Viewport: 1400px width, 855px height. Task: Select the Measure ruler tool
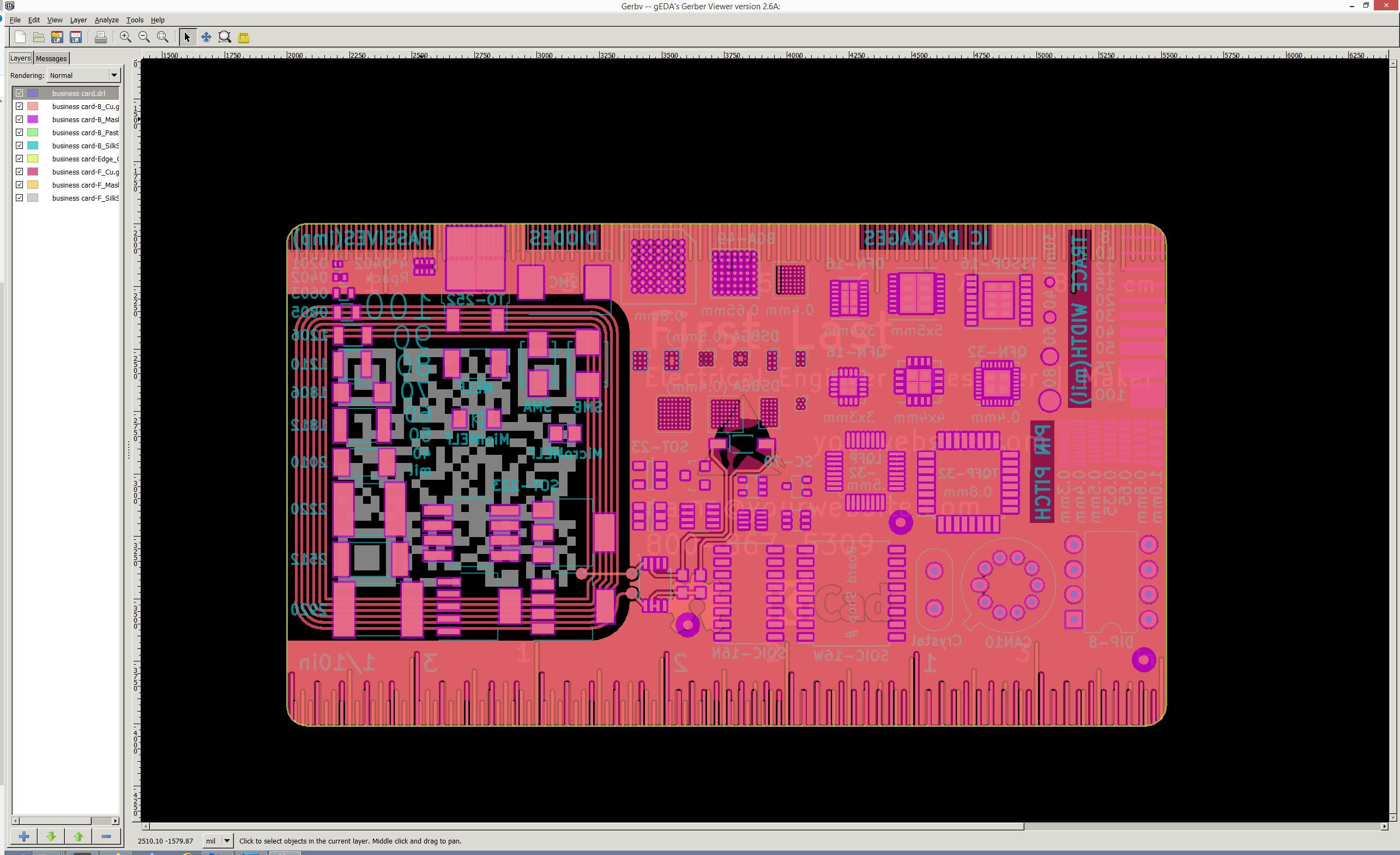click(244, 38)
